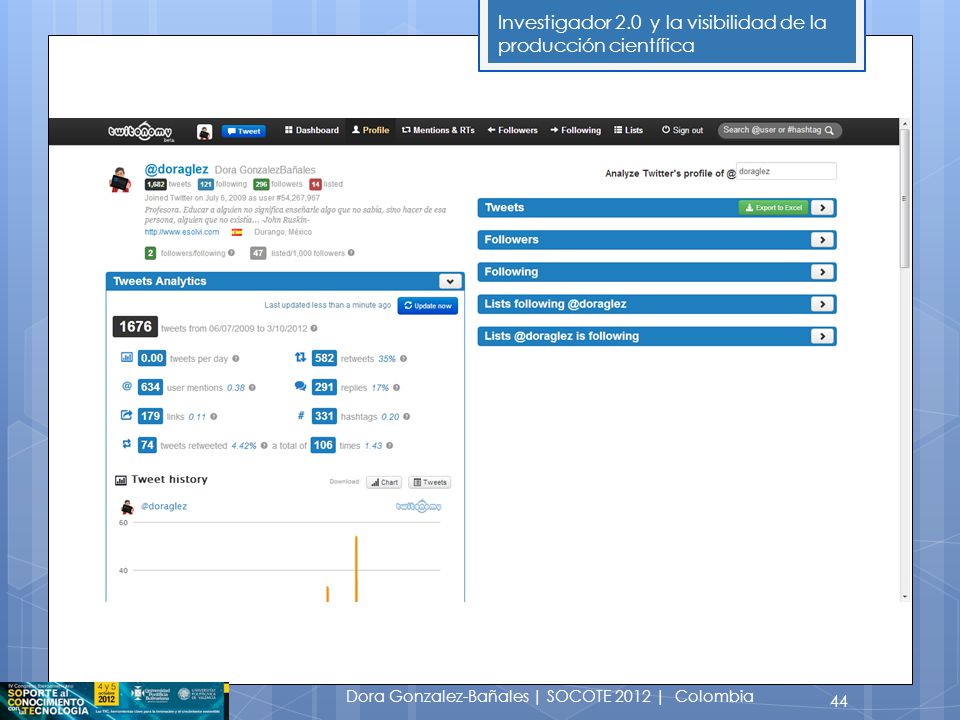Screen dimensions: 960x720
Task: Click the blue Tweet button
Action: [244, 131]
